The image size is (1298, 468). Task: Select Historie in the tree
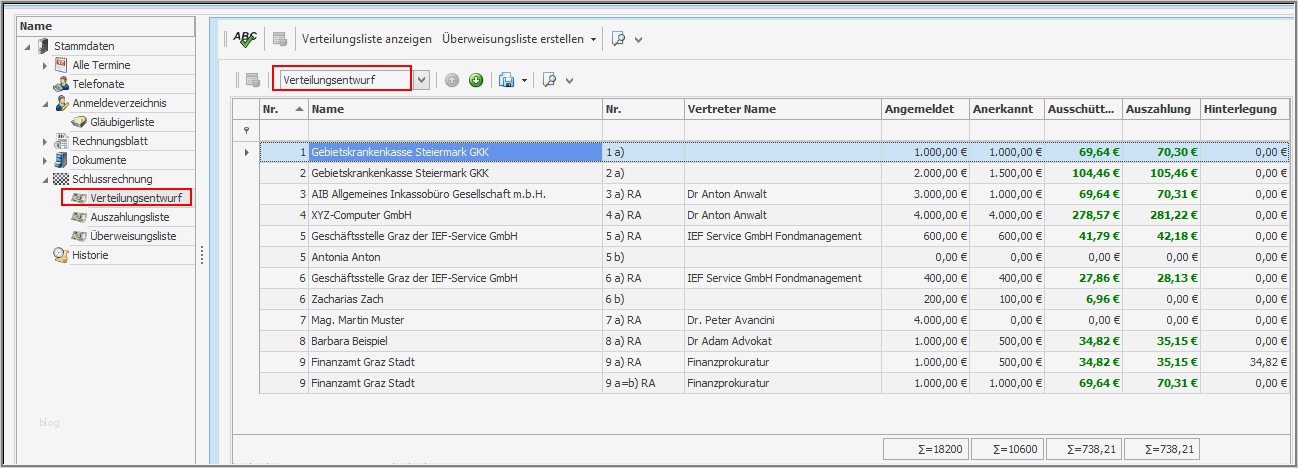click(90, 255)
